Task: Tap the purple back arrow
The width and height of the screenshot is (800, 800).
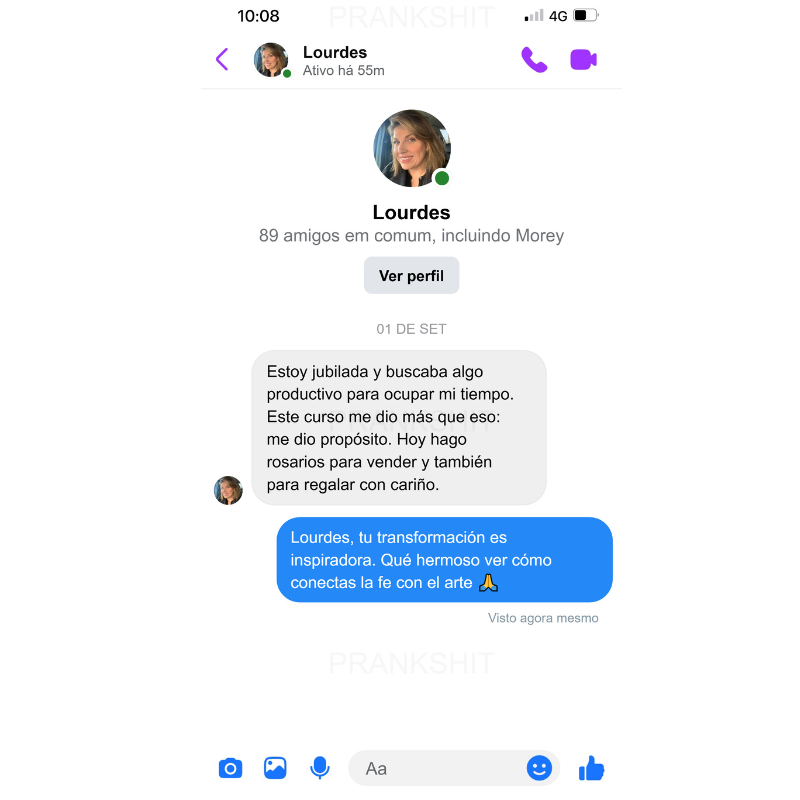Action: (x=222, y=60)
